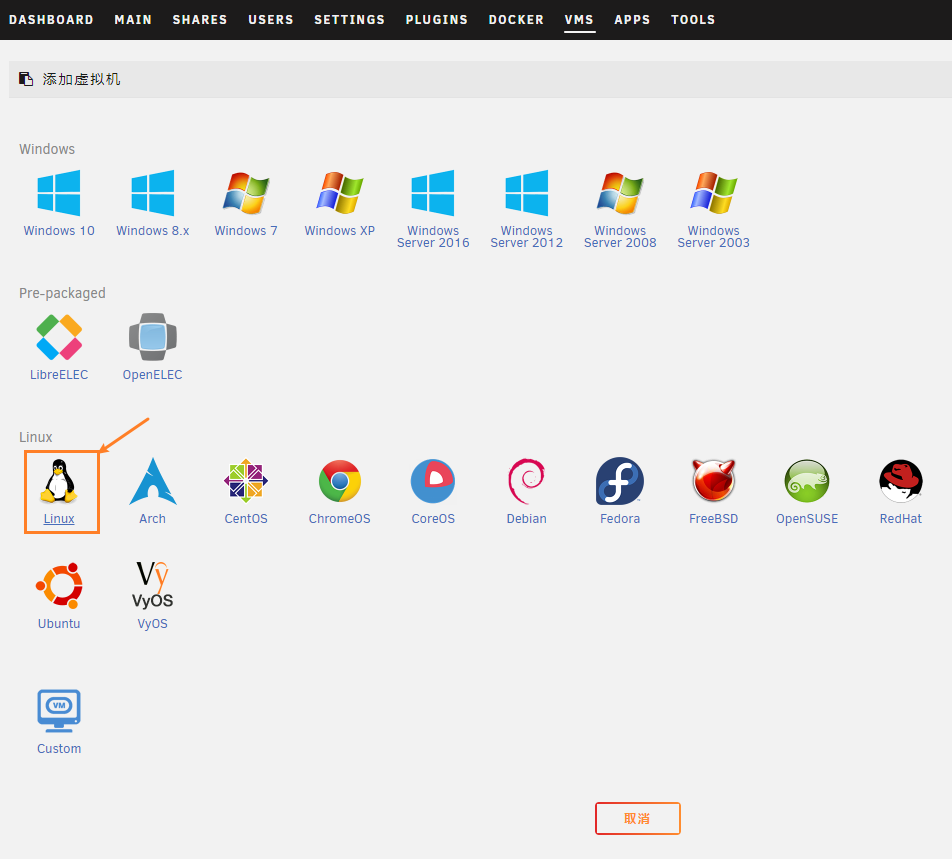
Task: Pick the VyOS logo icon
Action: click(152, 585)
